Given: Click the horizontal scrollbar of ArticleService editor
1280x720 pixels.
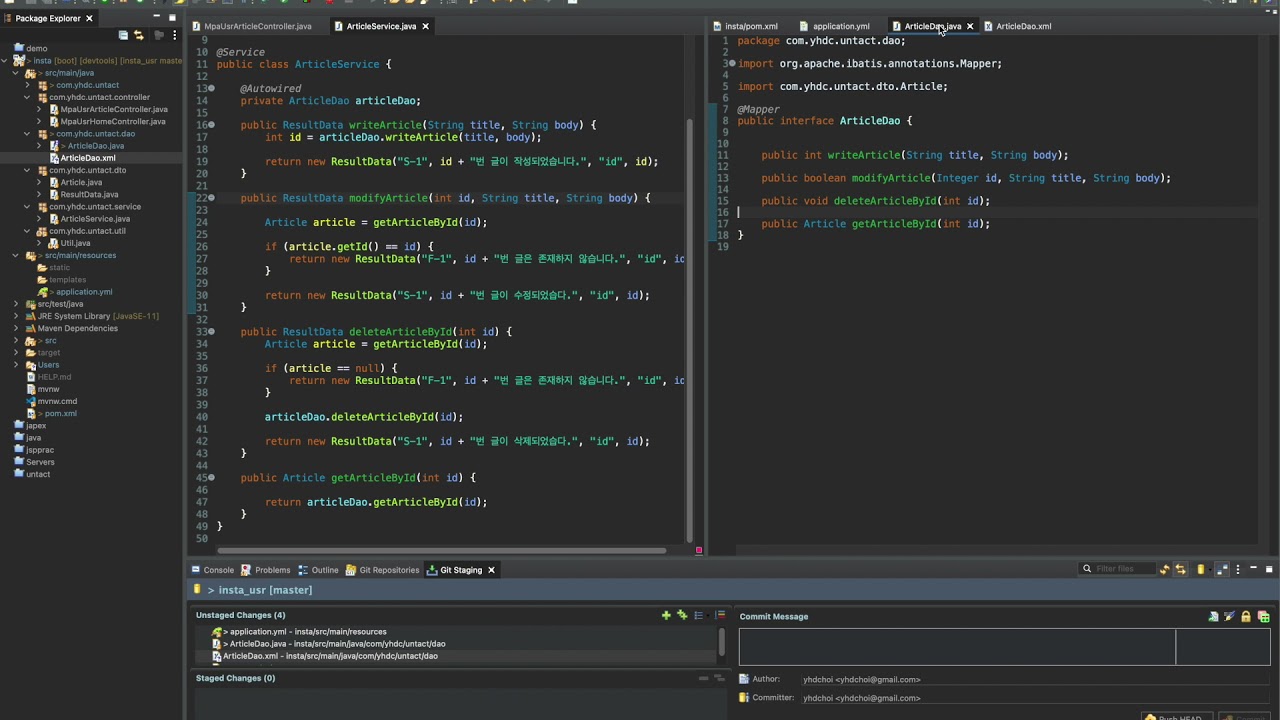Looking at the screenshot, I should tap(441, 550).
